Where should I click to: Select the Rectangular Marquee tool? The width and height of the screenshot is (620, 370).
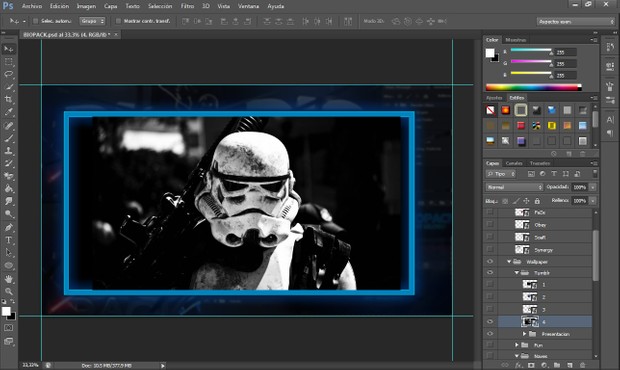[8, 62]
